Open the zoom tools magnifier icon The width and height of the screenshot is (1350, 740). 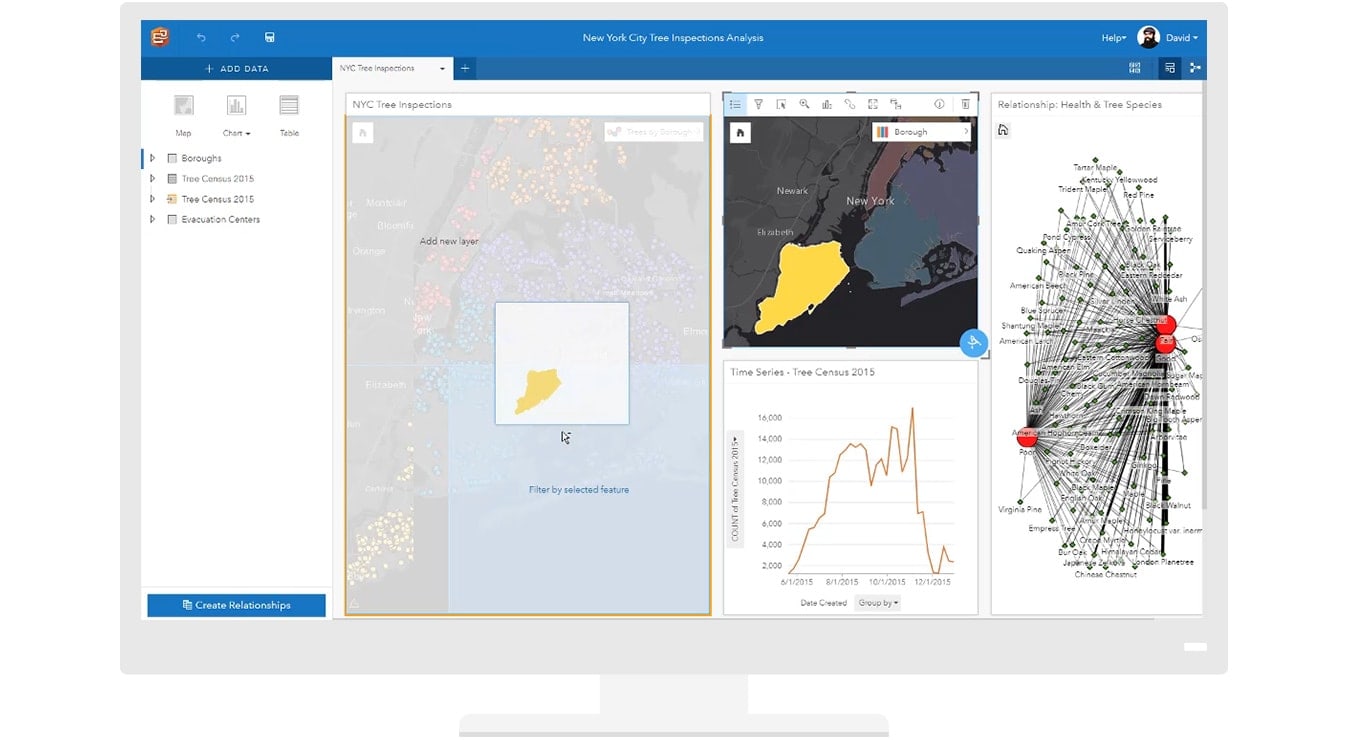coord(804,104)
